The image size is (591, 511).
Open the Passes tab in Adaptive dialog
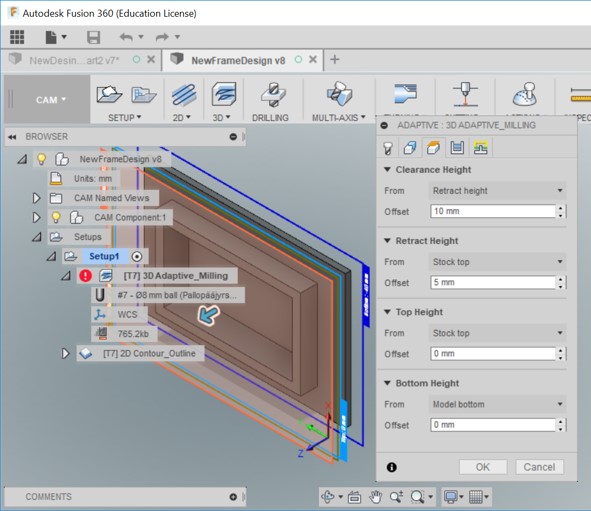pyautogui.click(x=457, y=148)
